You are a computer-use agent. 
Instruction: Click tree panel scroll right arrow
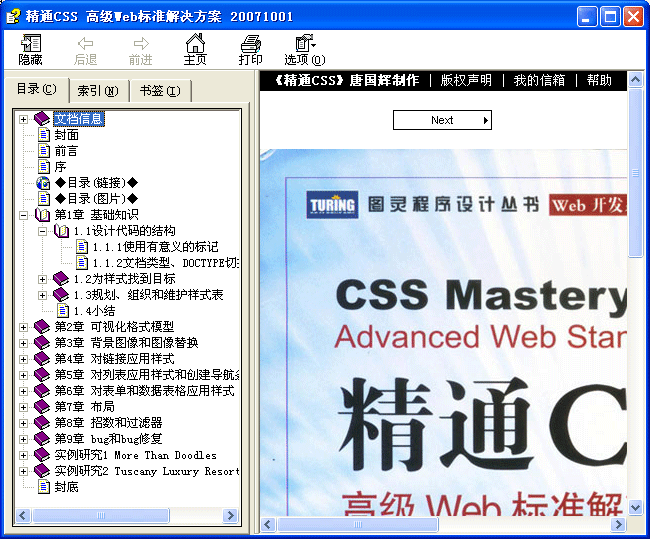(x=230, y=515)
